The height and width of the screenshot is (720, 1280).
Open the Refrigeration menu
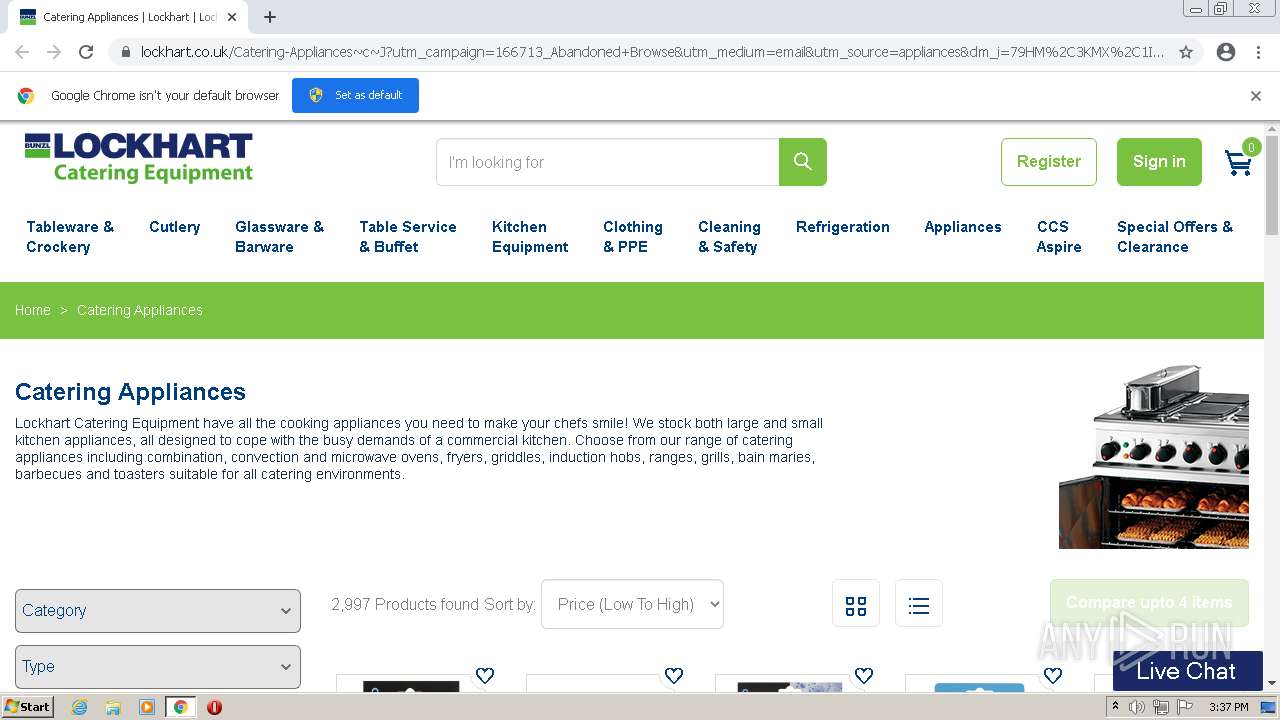pos(843,227)
